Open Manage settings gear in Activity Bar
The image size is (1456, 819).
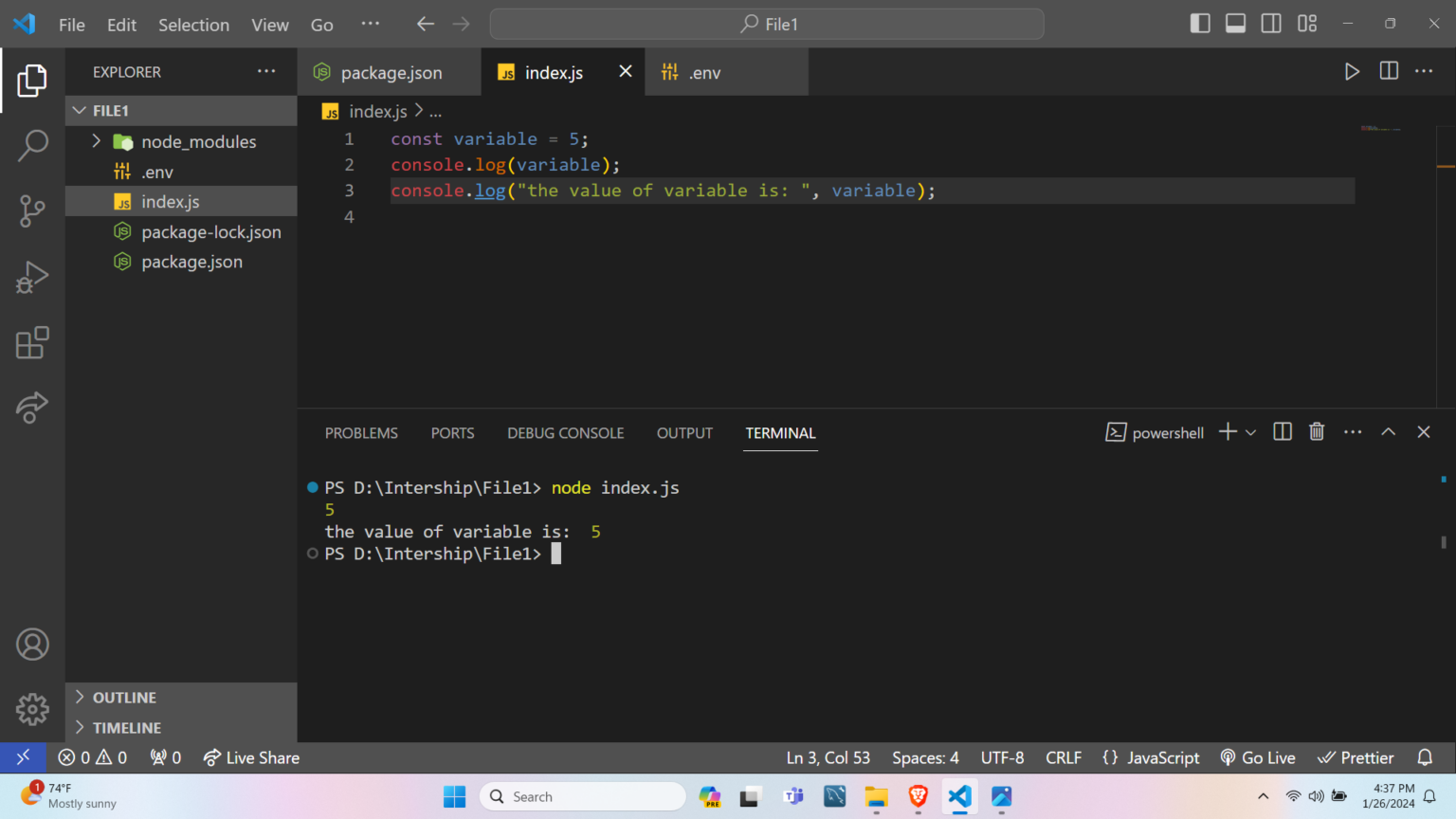(33, 709)
